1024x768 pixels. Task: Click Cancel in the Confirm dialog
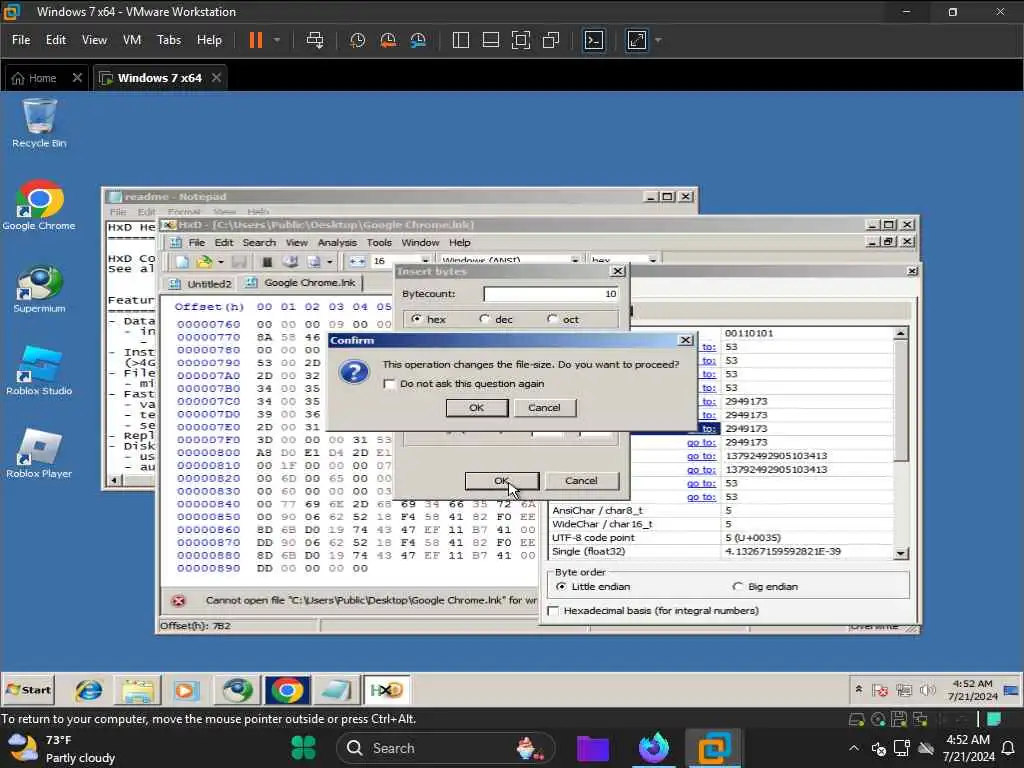(544, 408)
